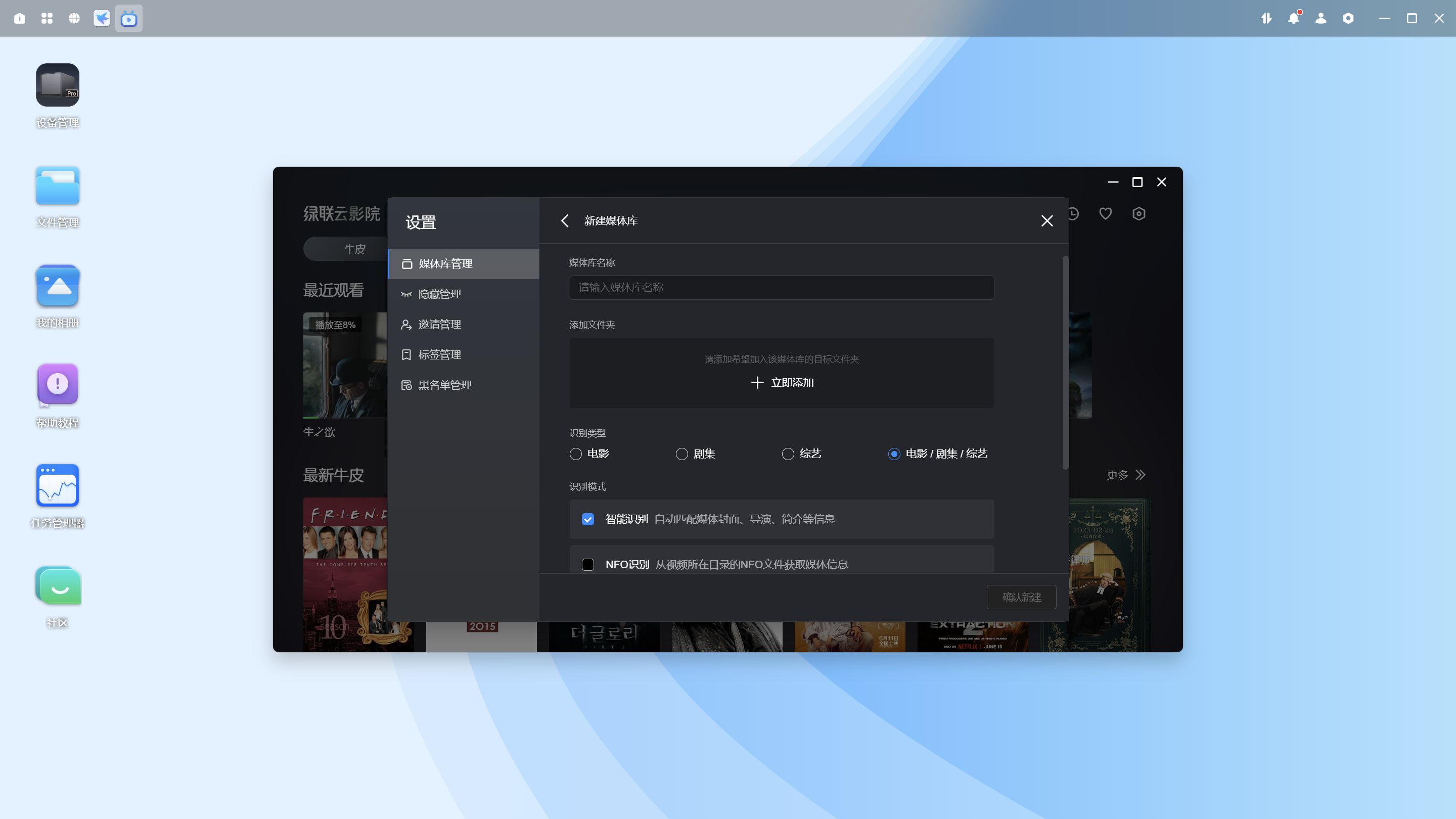This screenshot has height=819, width=1456.
Task: Launch the 任务管理器 task manager icon
Action: (x=57, y=485)
